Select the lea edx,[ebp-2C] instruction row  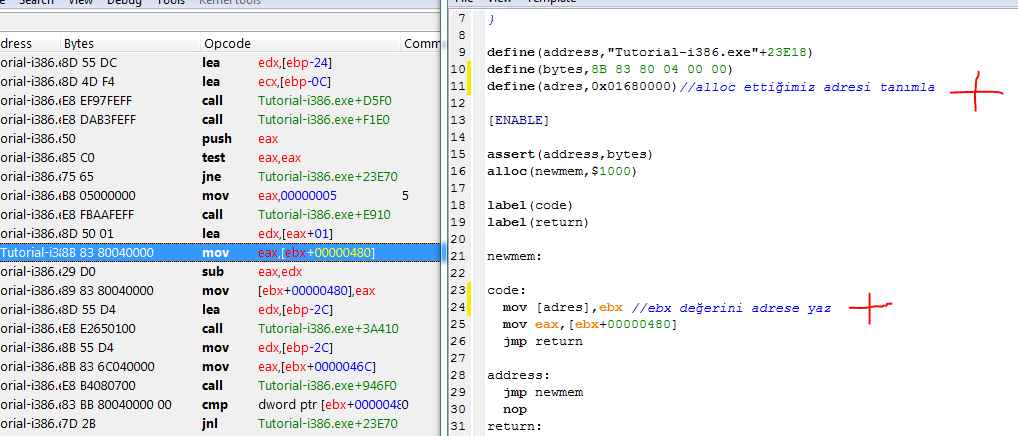point(219,309)
